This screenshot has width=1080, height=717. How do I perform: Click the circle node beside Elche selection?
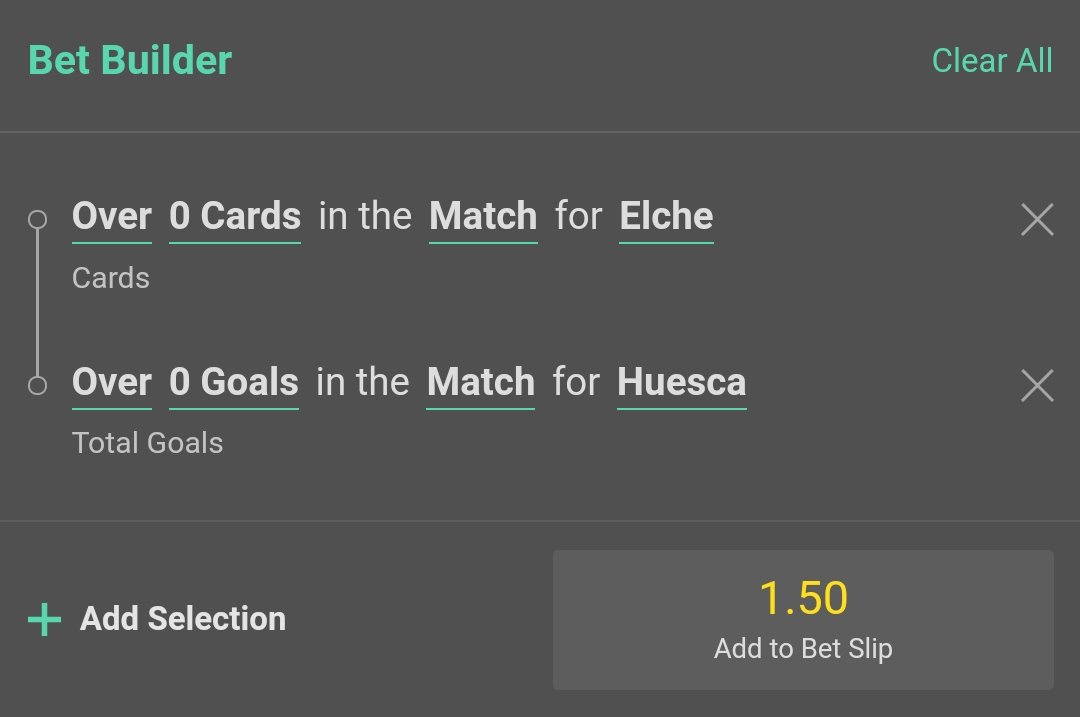tap(38, 220)
